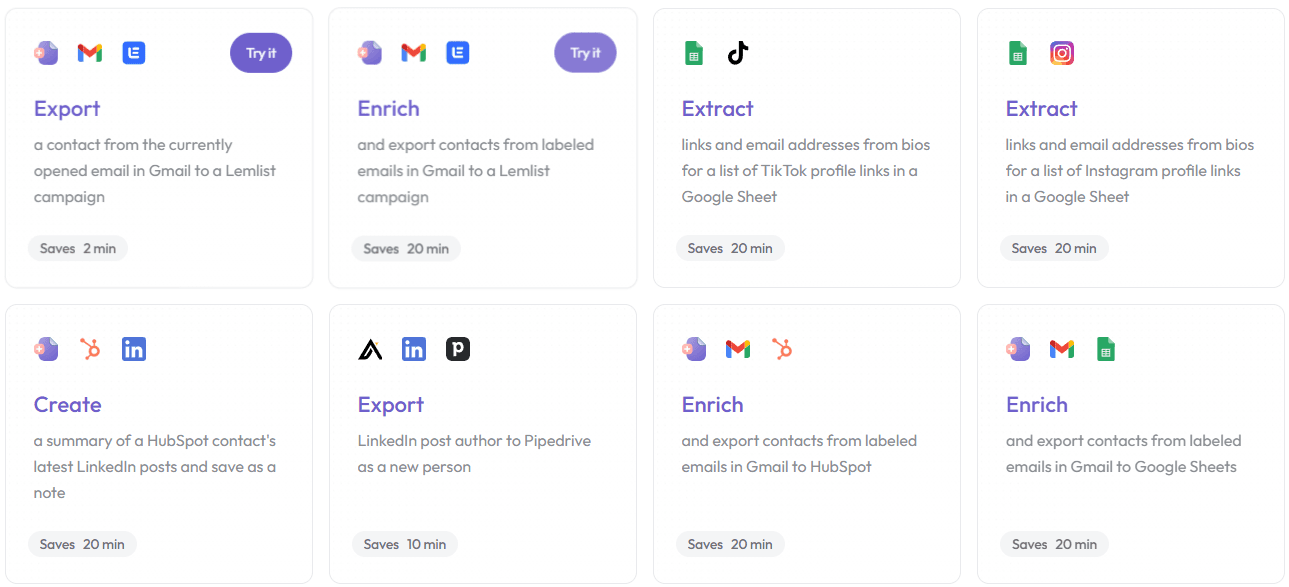Click the LinkedIn icon in the Create card

[134, 349]
